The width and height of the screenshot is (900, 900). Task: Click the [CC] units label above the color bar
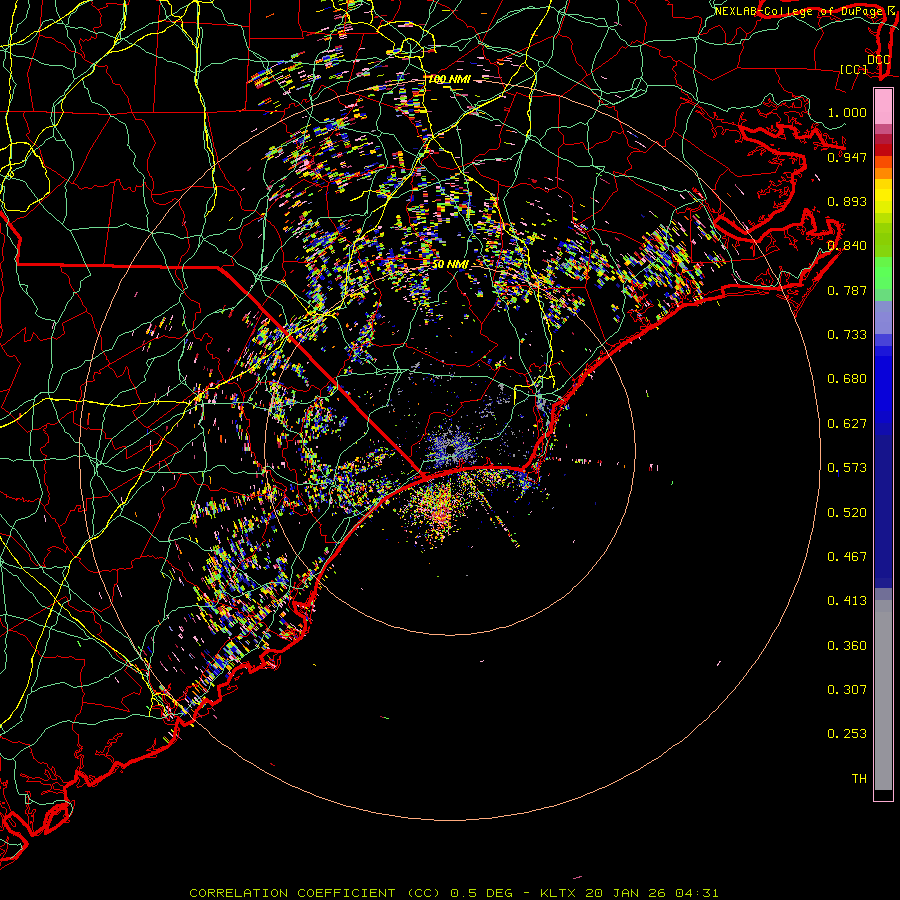tap(854, 69)
